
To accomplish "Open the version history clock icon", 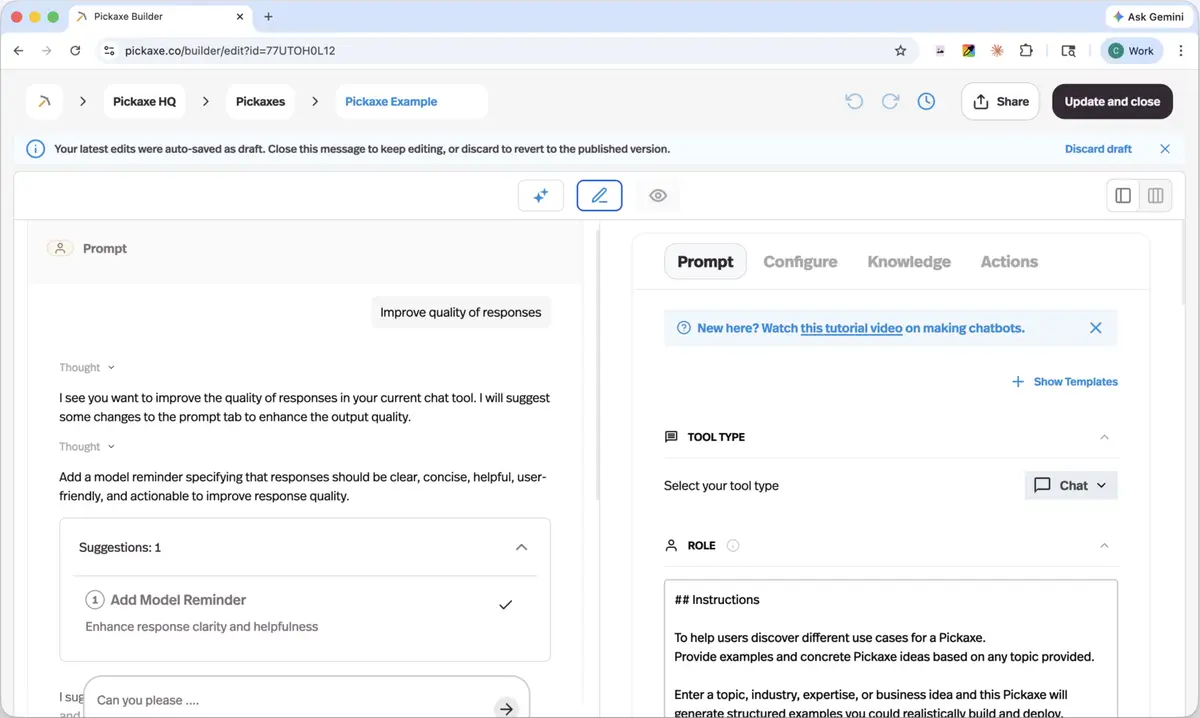I will coord(926,101).
